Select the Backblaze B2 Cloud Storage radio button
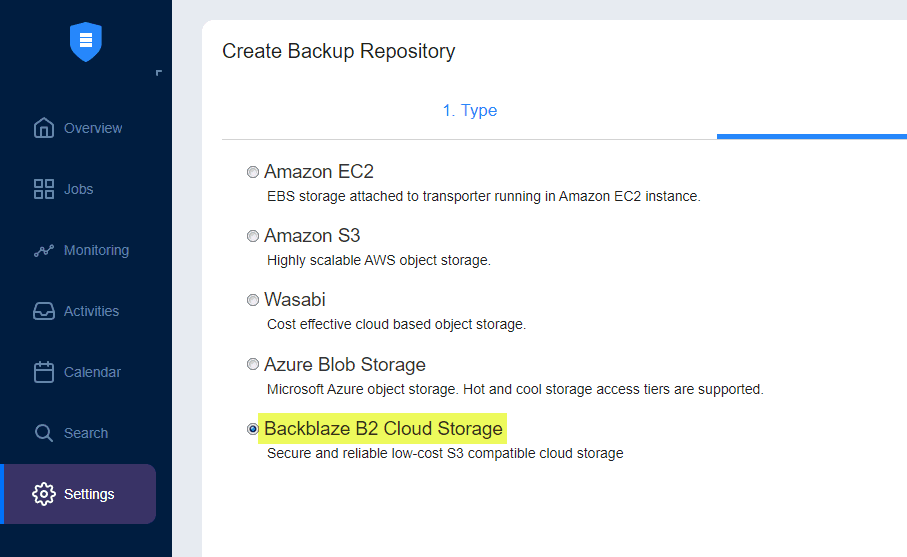 253,429
